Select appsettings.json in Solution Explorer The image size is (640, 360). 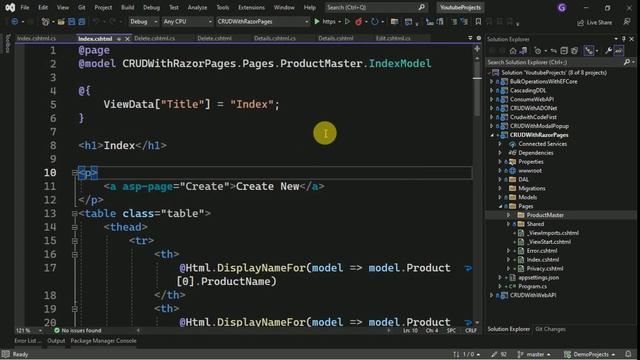[x=538, y=278]
